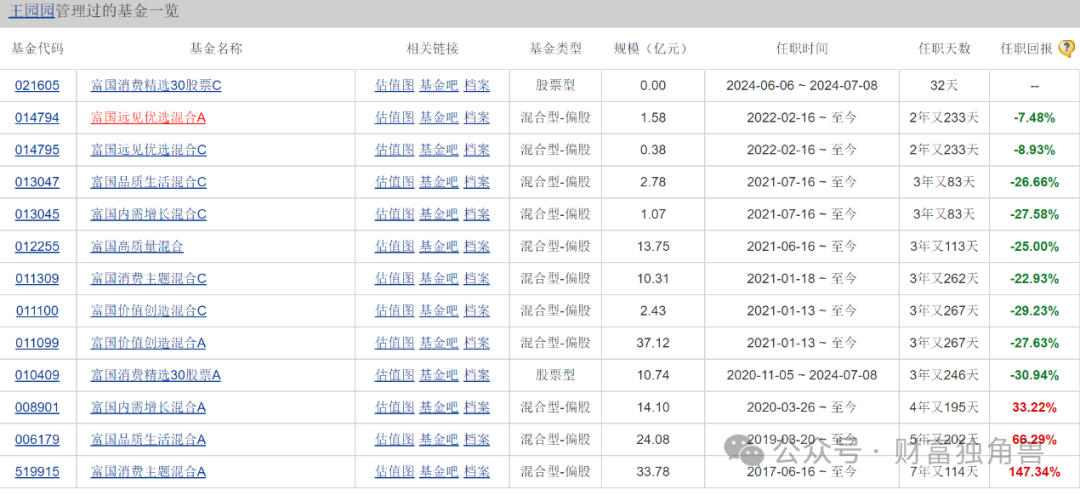Image resolution: width=1080 pixels, height=495 pixels.
Task: Open 基金吧 for fund 021605
Action: click(439, 86)
